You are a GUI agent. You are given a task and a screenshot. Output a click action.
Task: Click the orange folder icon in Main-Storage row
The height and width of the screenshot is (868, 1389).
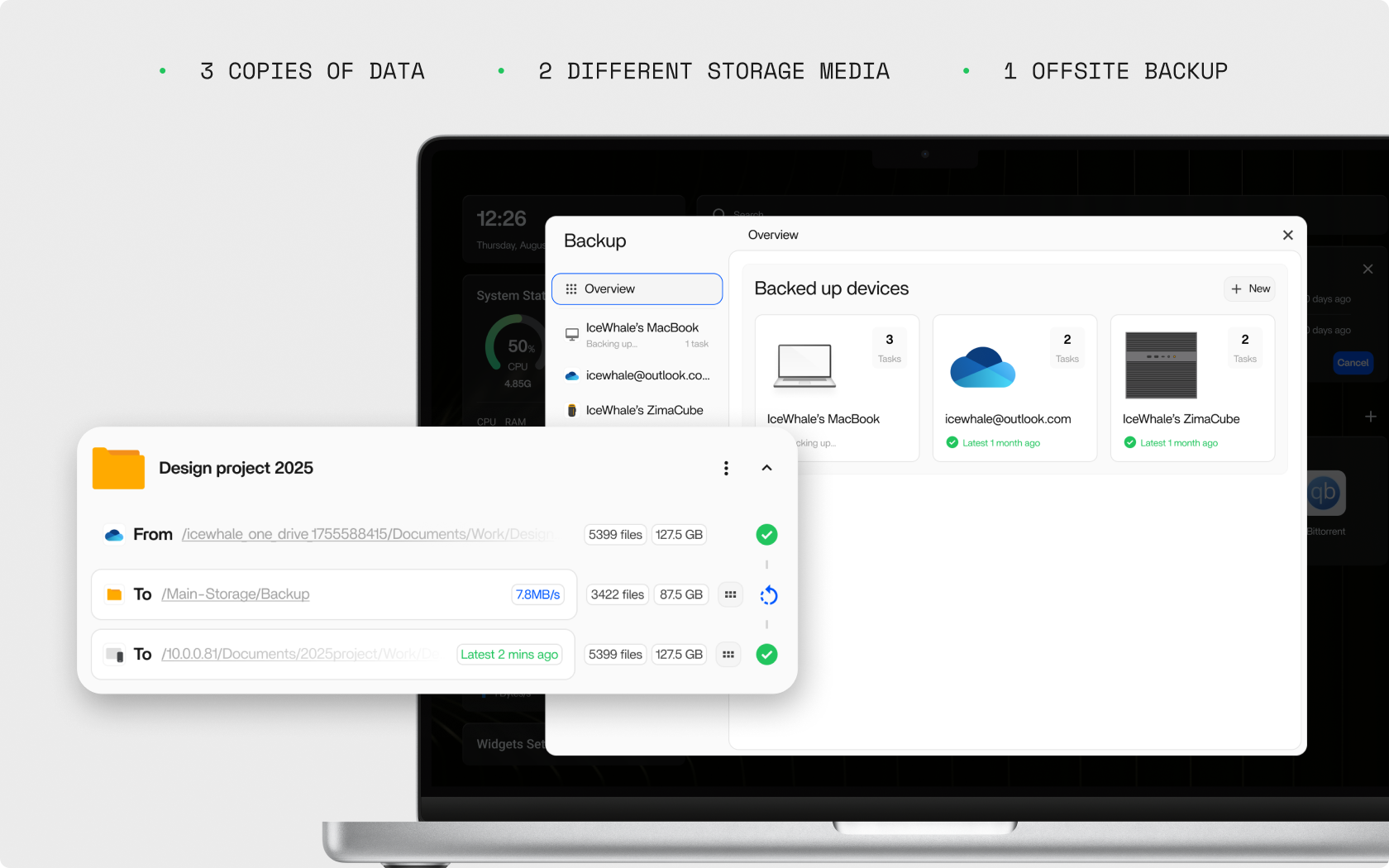[114, 594]
